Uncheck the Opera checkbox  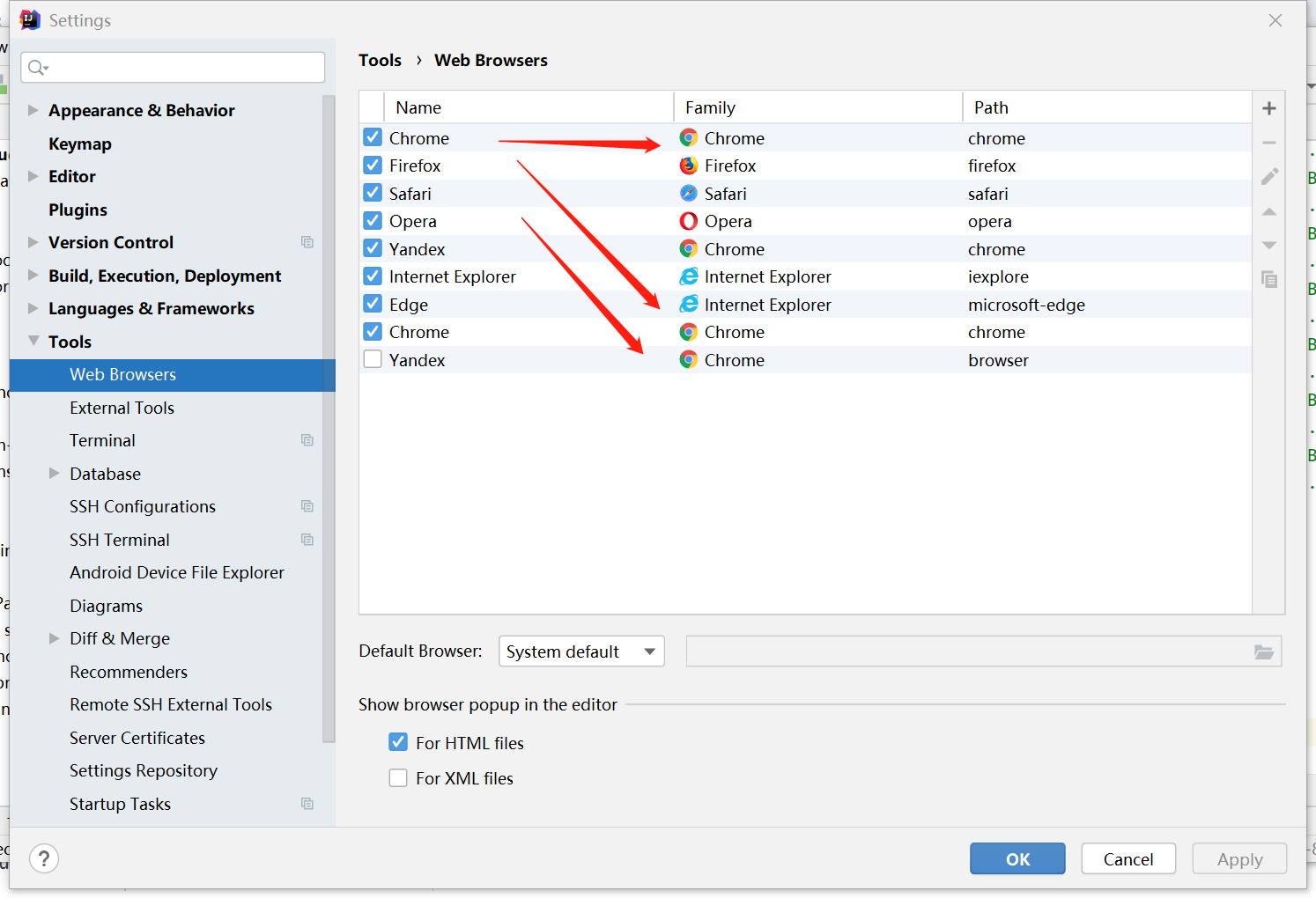[x=373, y=221]
